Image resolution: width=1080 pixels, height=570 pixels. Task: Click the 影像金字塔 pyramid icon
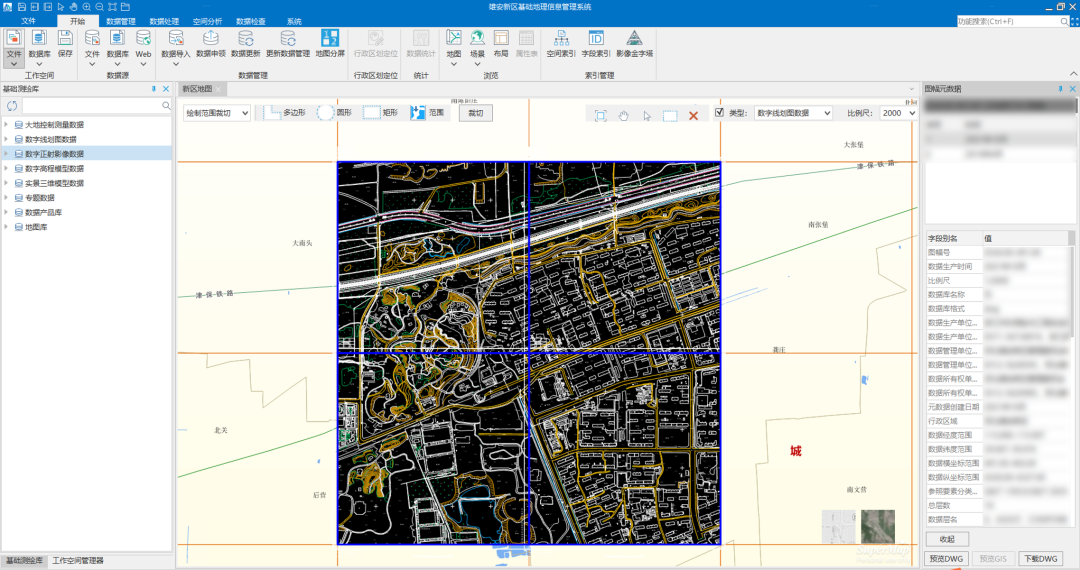634,39
